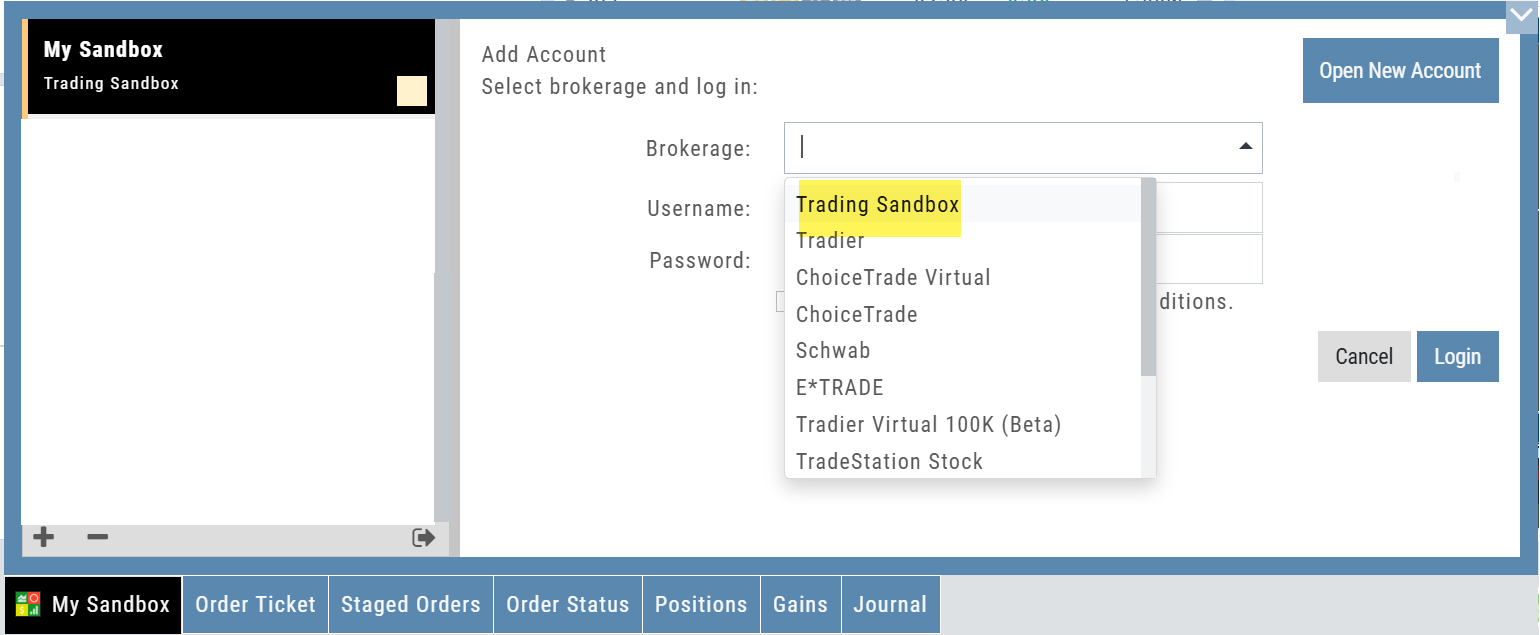Choose Tradier Virtual 100K (Beta)
Image resolution: width=1540 pixels, height=635 pixels.
click(928, 425)
